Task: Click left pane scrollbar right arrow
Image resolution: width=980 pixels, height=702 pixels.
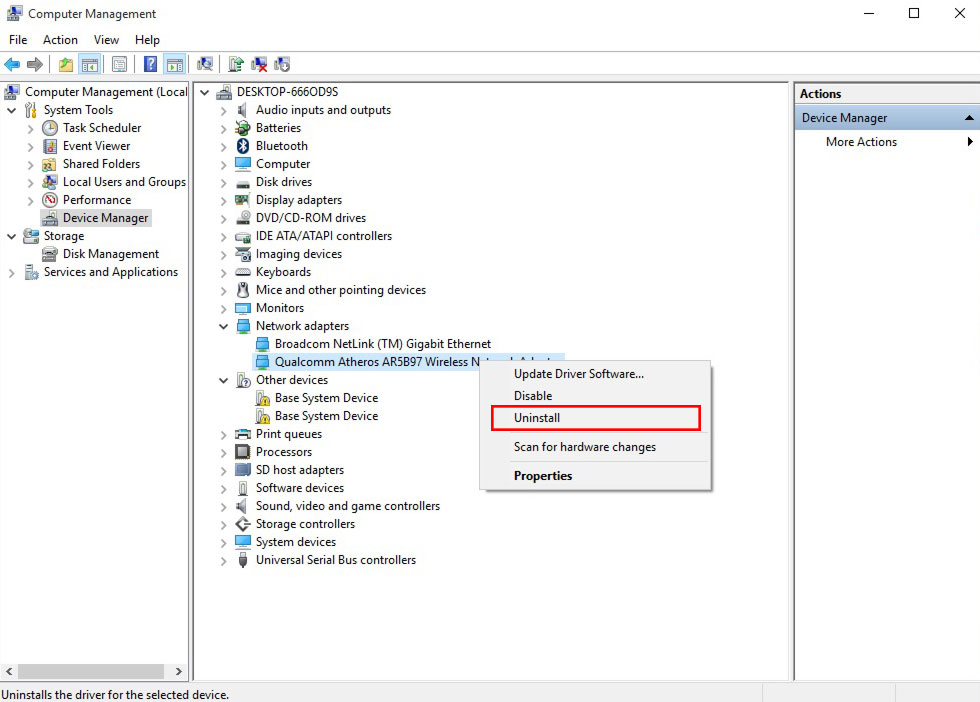Action: (x=179, y=671)
